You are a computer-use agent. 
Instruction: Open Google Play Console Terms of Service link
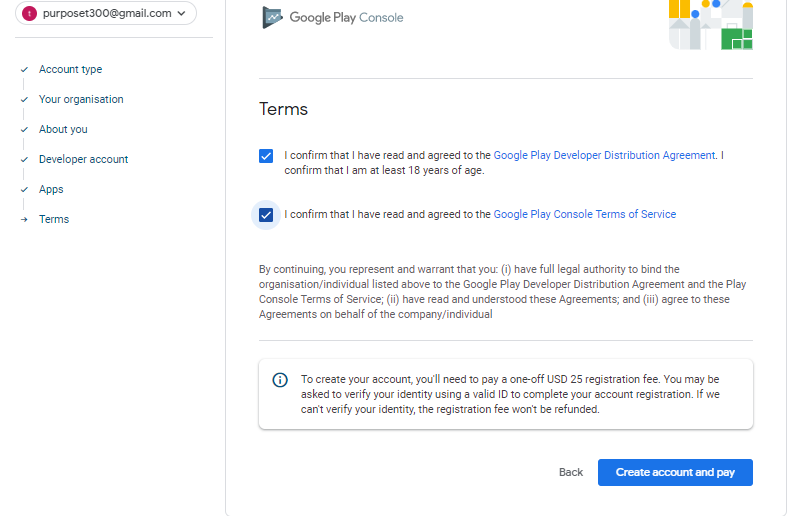(584, 214)
